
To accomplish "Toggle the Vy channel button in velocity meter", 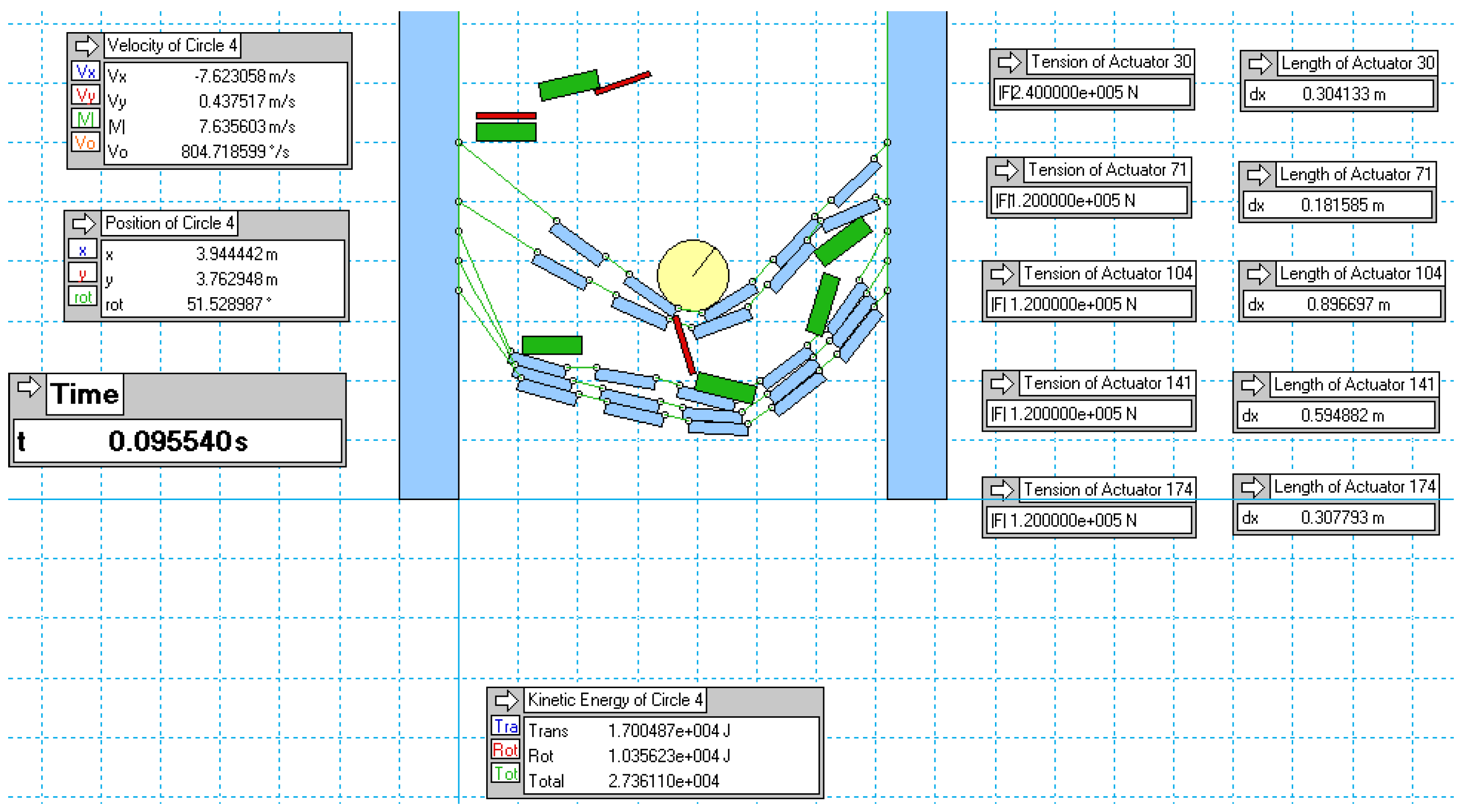I will pos(85,95).
